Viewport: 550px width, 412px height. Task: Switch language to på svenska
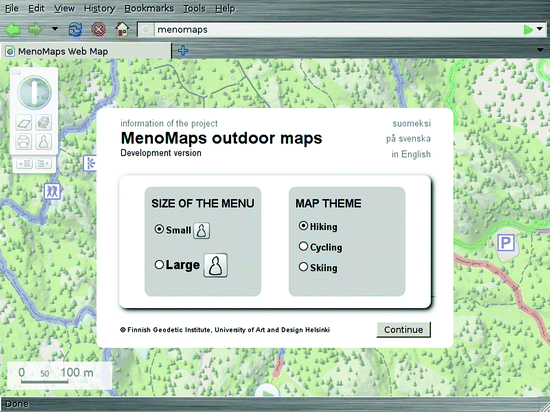[x=408, y=139]
